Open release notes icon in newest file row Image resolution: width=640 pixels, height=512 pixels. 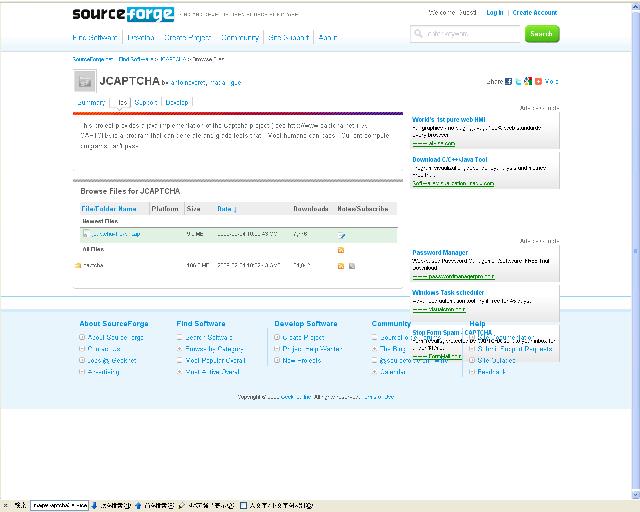342,235
